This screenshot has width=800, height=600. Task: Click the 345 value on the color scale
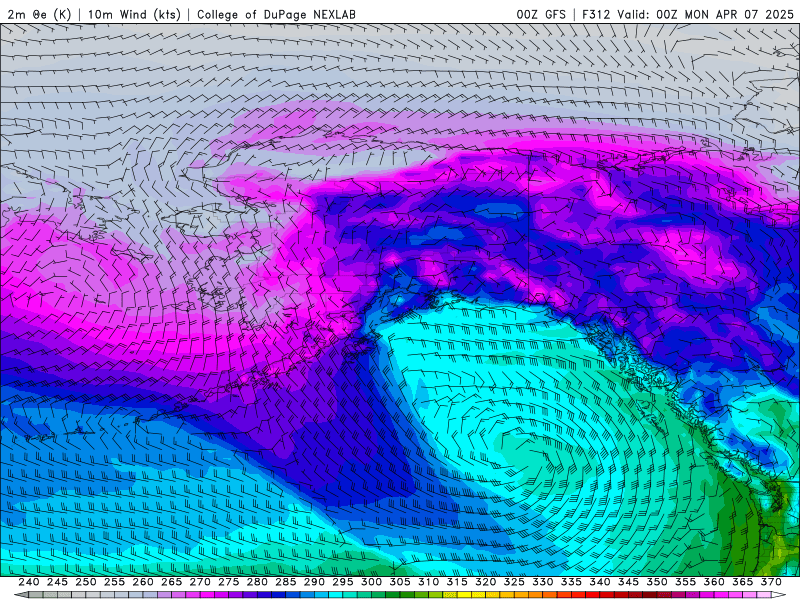(x=629, y=582)
